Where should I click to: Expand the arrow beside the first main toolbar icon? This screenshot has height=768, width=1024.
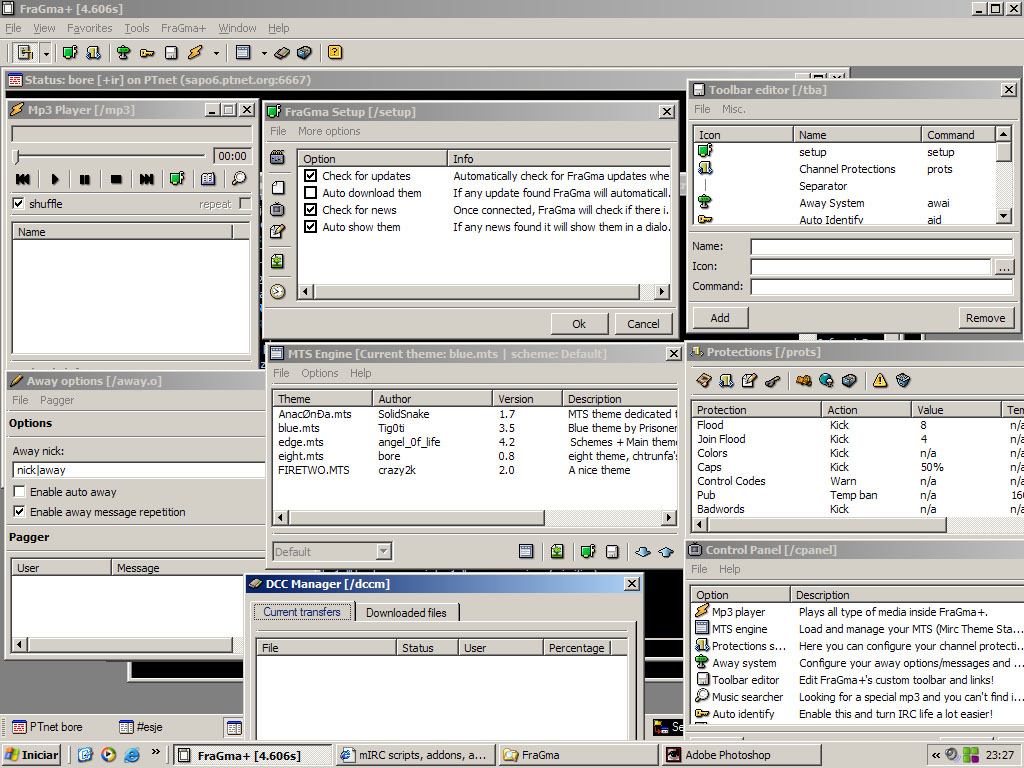46,53
